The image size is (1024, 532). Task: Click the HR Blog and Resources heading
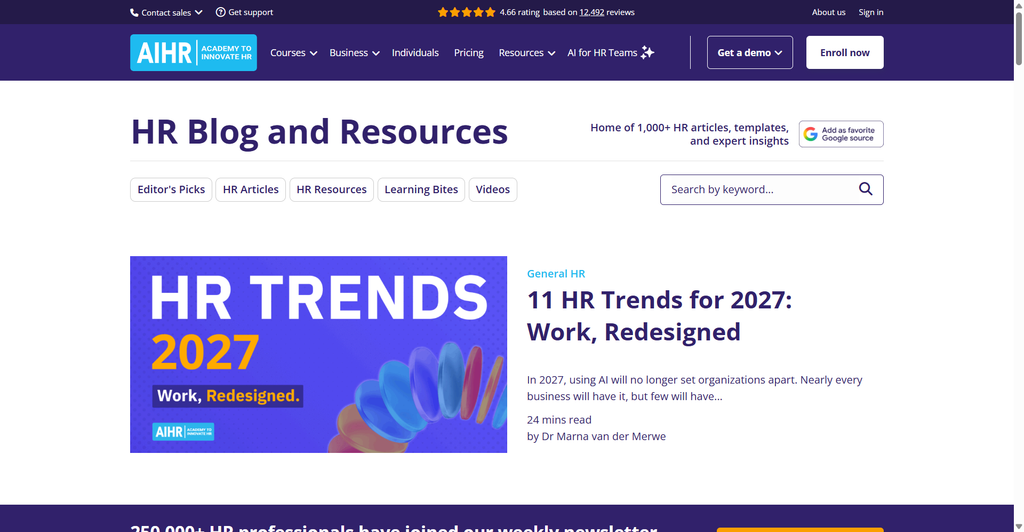point(319,132)
